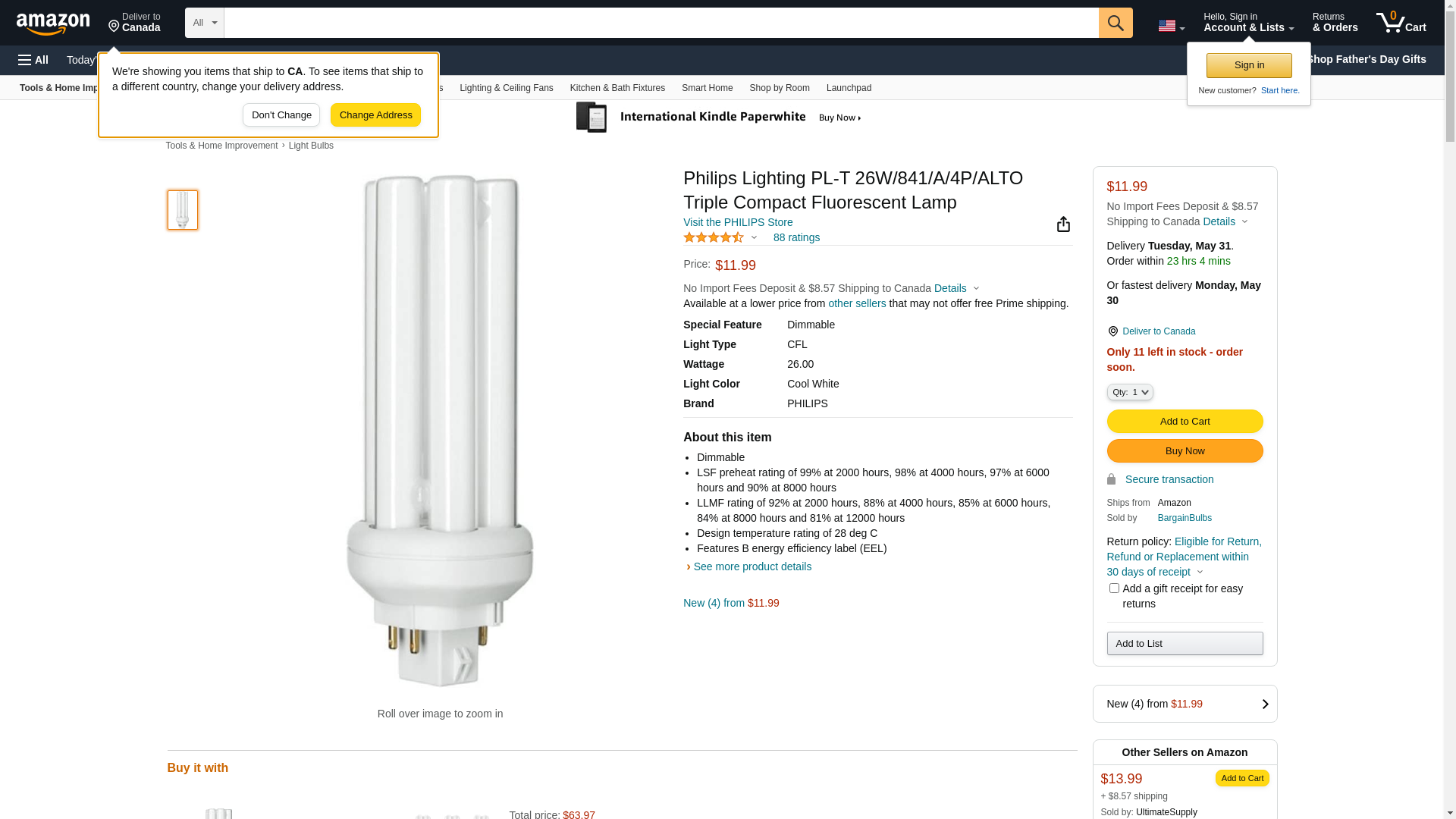Click the lamp image thumbnail
Screen dimensions: 1456x819
[183, 210]
